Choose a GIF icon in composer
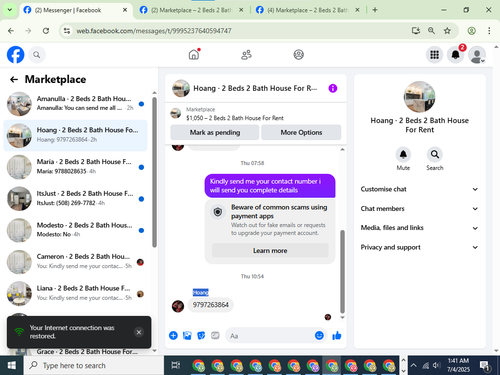 coord(215,335)
